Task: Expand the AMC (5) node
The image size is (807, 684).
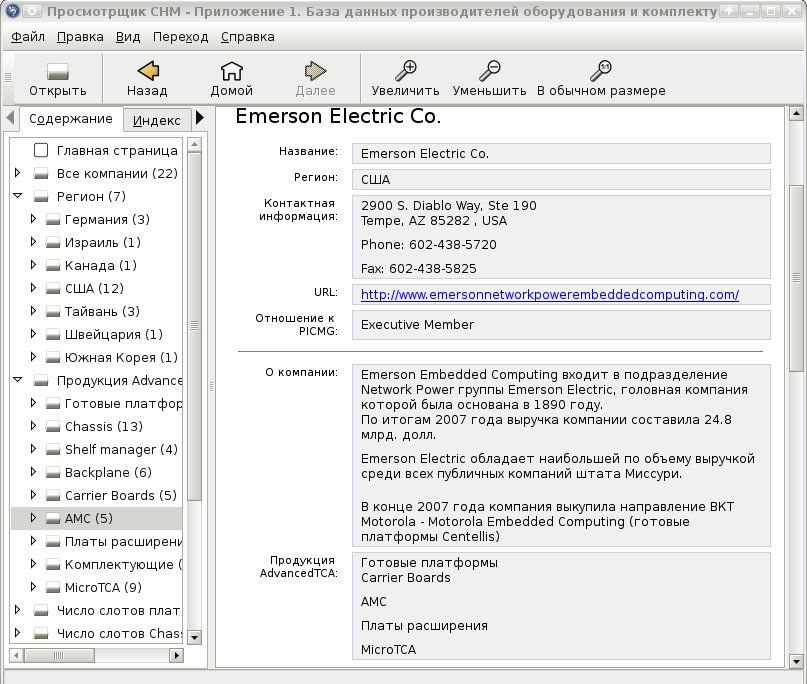Action: tap(33, 518)
